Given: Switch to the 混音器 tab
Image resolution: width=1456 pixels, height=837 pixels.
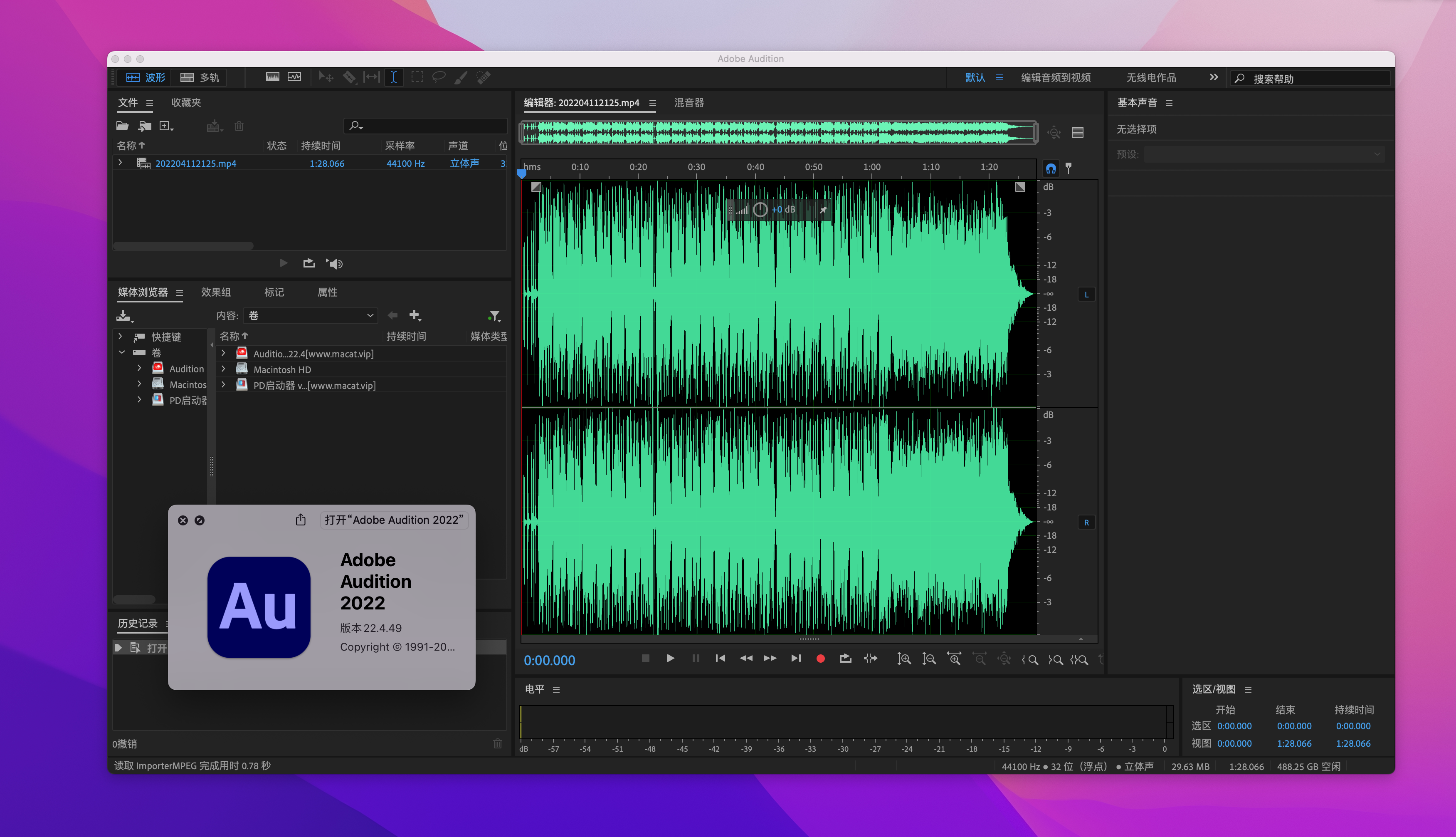Looking at the screenshot, I should coord(689,102).
